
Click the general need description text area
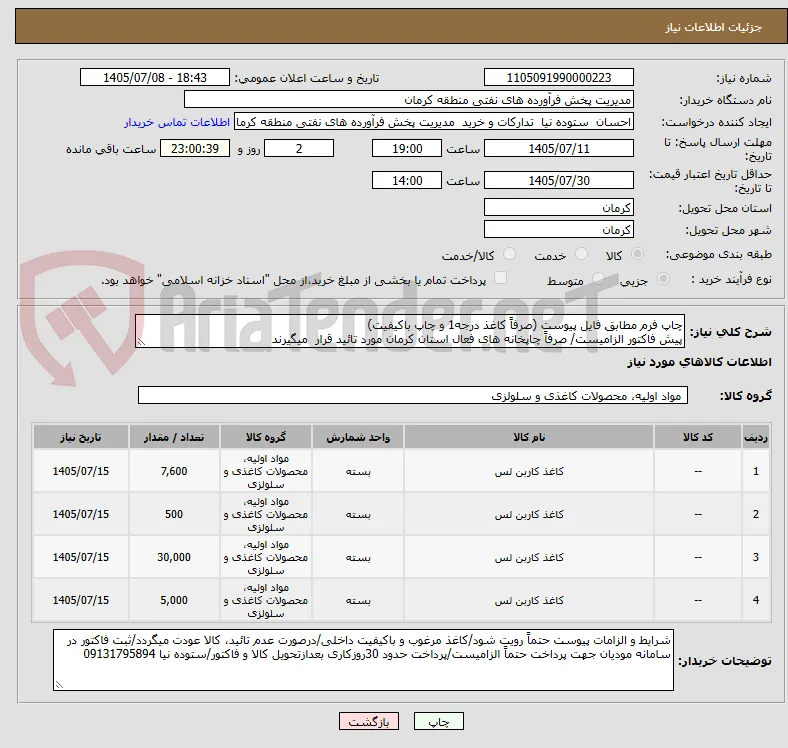point(410,331)
